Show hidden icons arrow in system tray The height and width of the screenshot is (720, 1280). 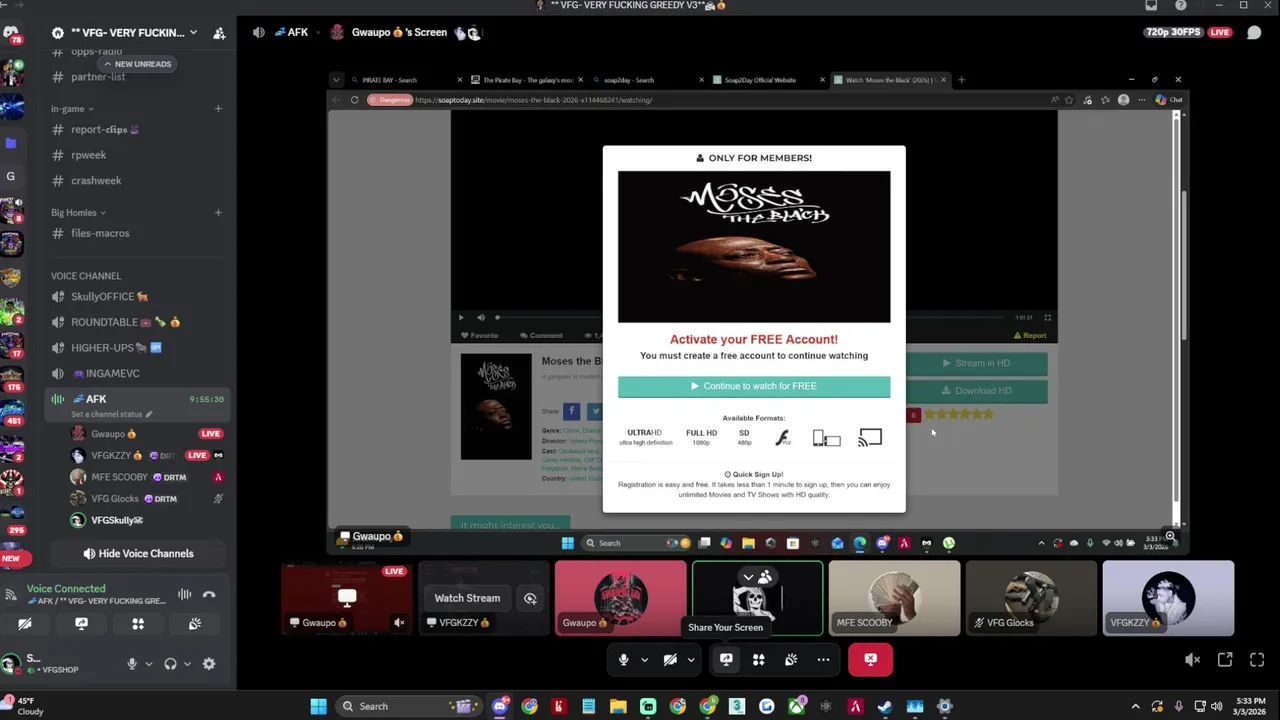1135,706
